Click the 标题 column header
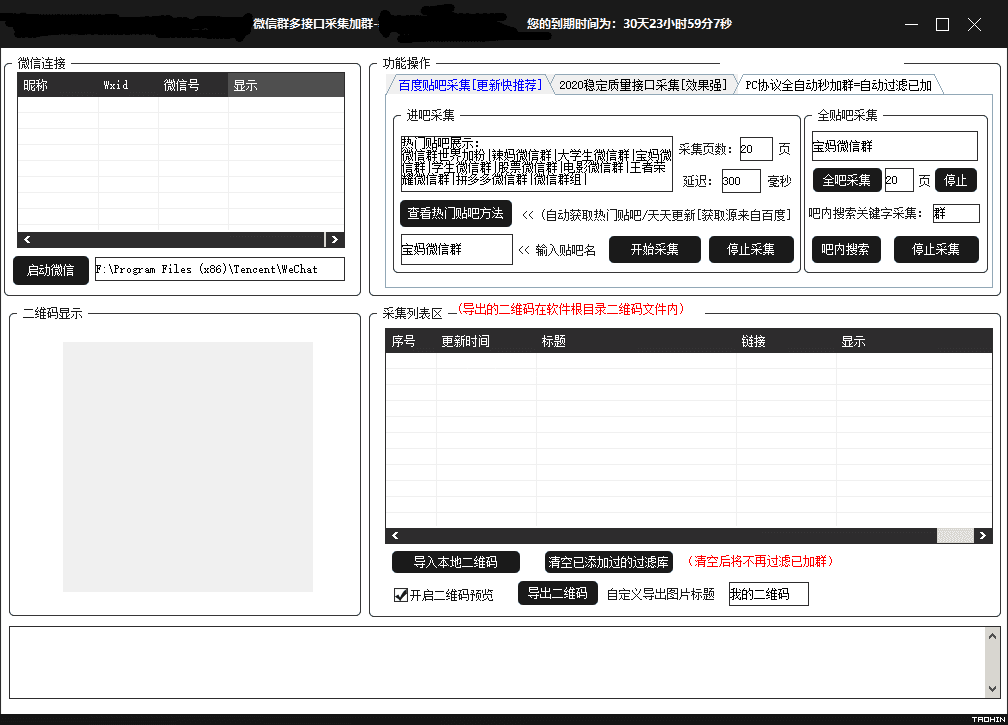The height and width of the screenshot is (725, 1008). 636,341
